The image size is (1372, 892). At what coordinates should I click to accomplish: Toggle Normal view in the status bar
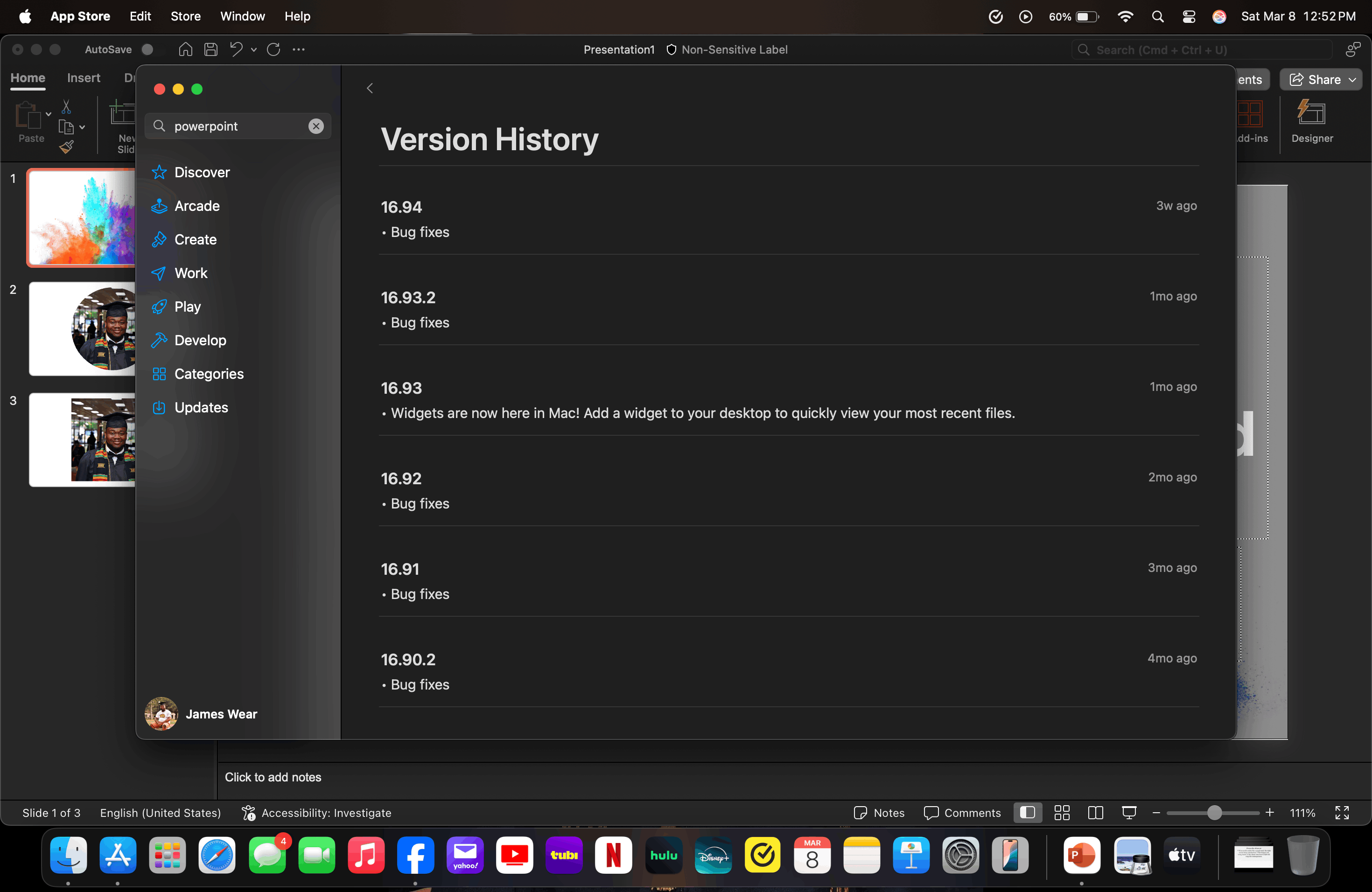[1027, 813]
